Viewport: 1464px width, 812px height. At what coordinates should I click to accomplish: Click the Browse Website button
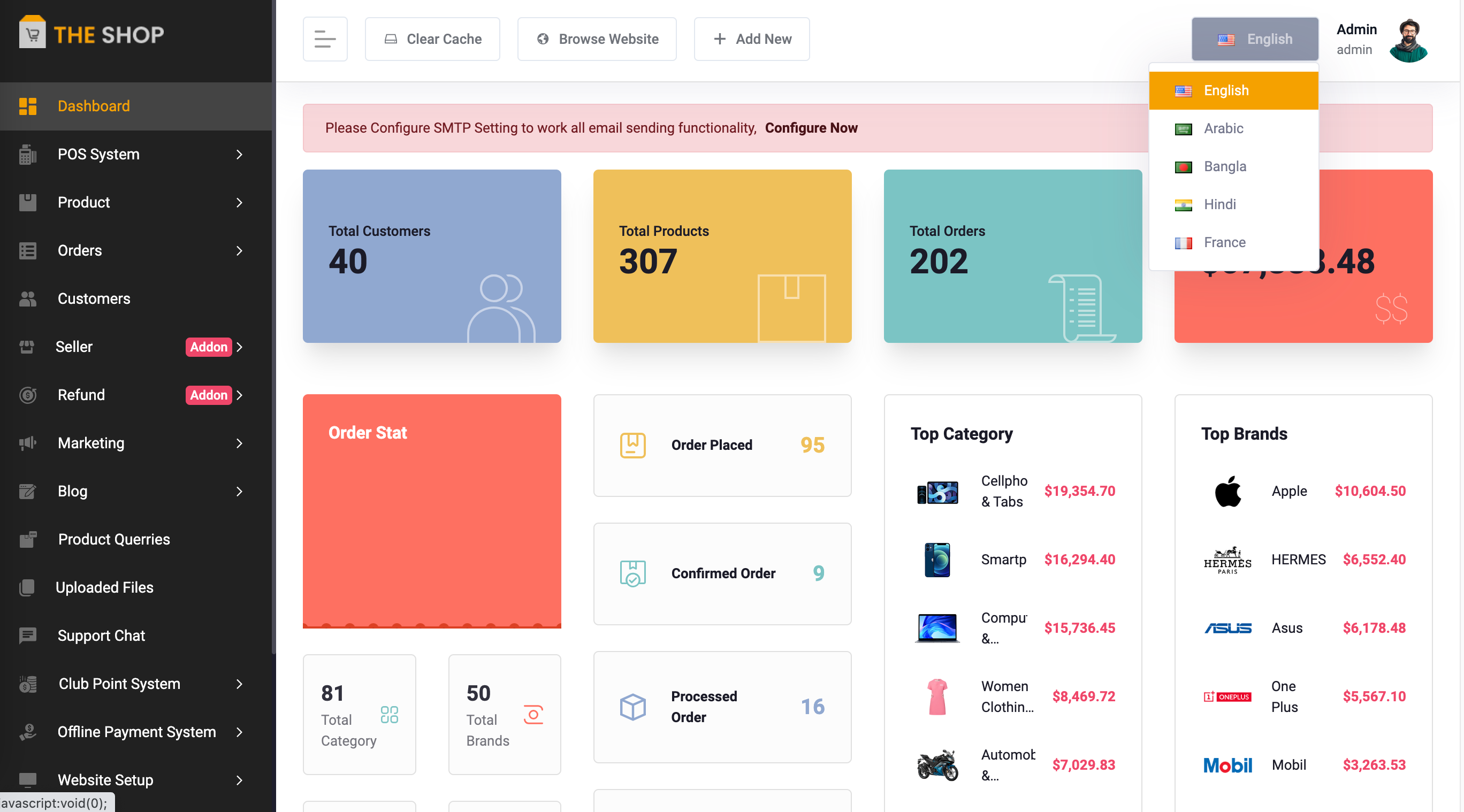(597, 39)
